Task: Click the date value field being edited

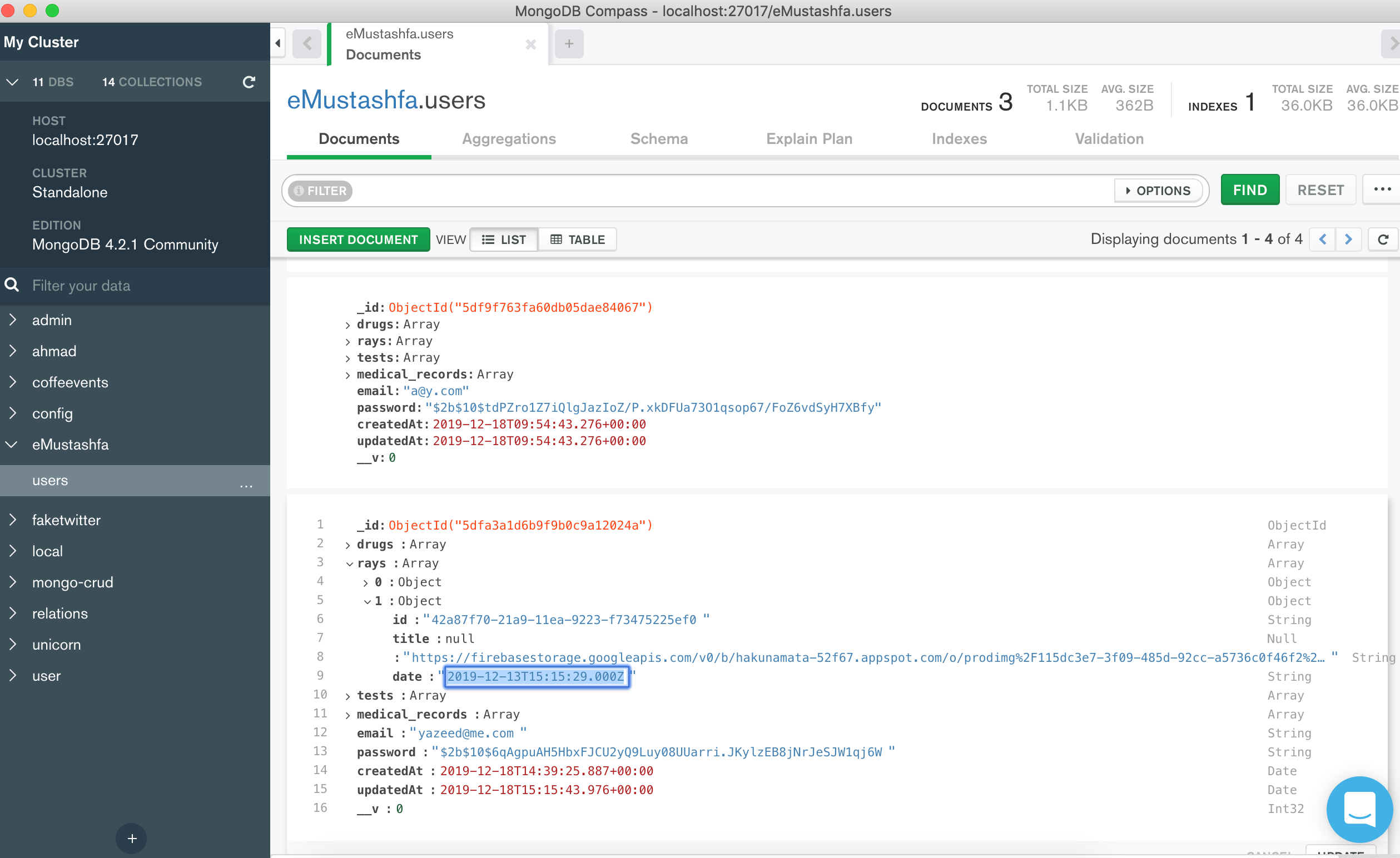Action: (x=536, y=676)
